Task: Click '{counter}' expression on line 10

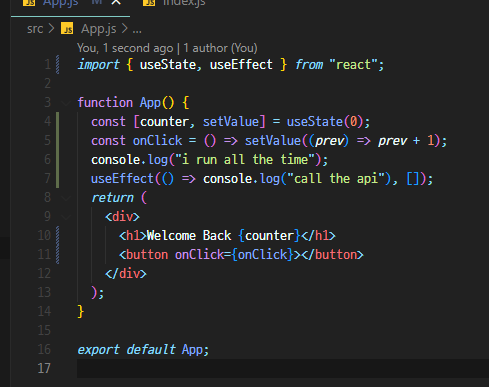Action: [269, 236]
